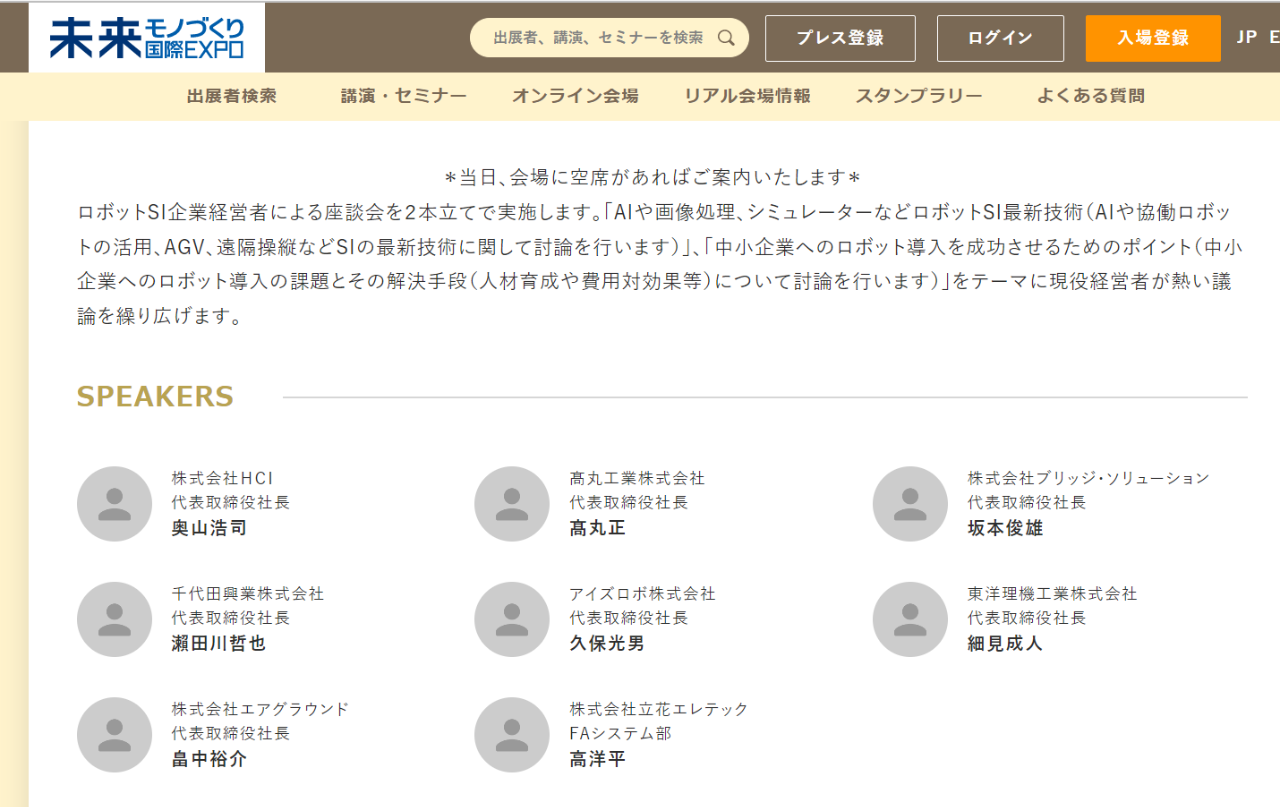Click company text 東洋理機工業株式会社
The height and width of the screenshot is (807, 1280).
(1052, 594)
